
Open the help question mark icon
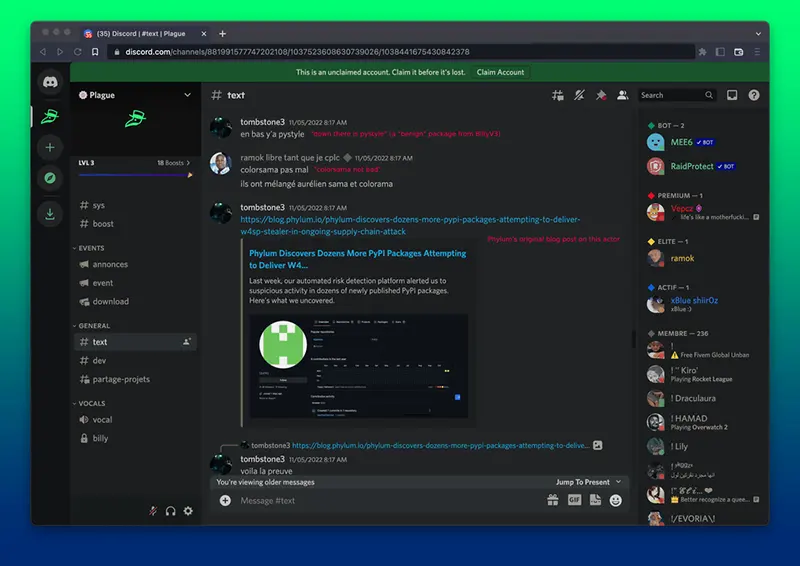754,95
